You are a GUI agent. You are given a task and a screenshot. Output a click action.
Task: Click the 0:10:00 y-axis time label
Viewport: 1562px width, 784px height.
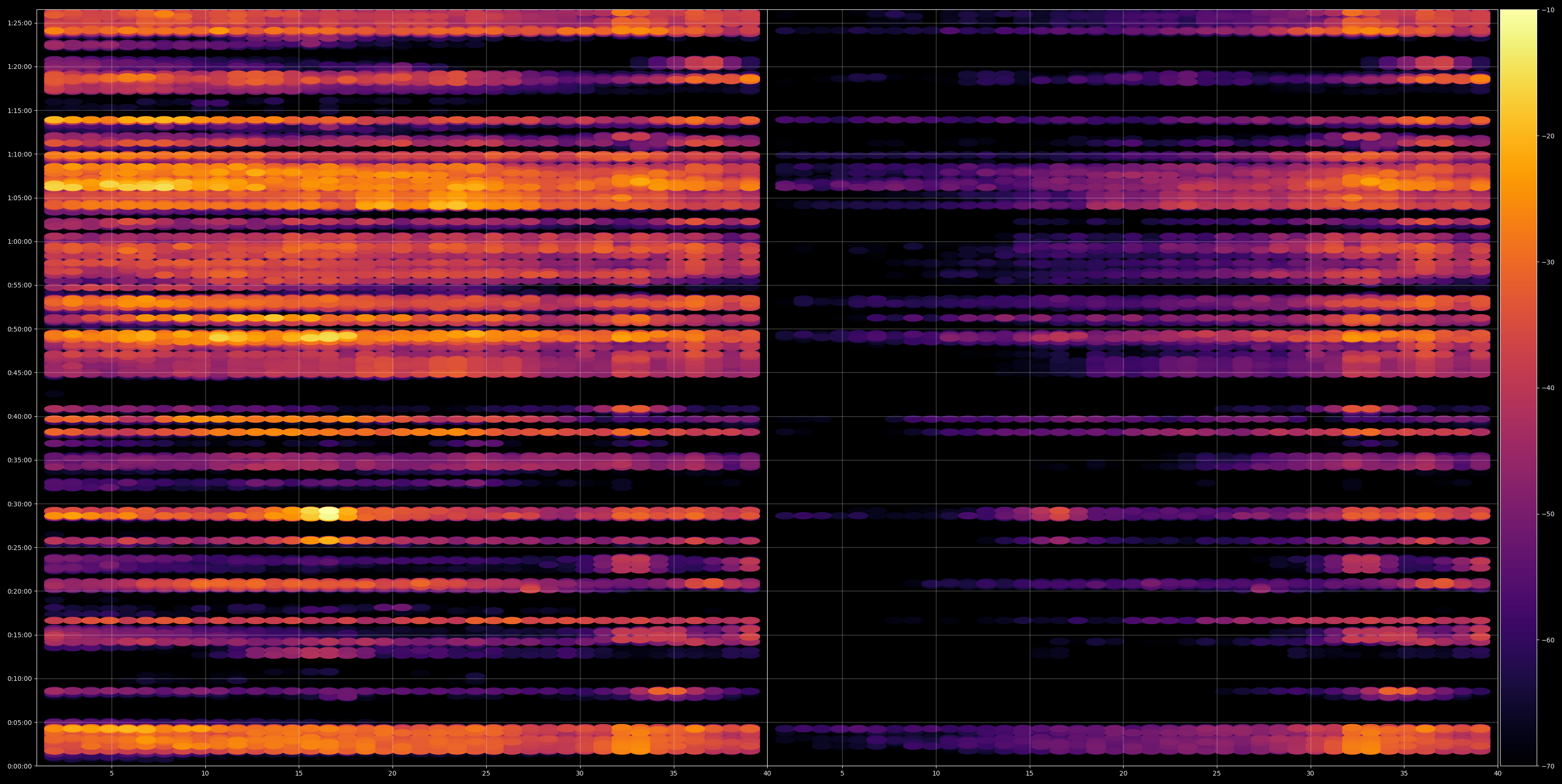[19, 678]
